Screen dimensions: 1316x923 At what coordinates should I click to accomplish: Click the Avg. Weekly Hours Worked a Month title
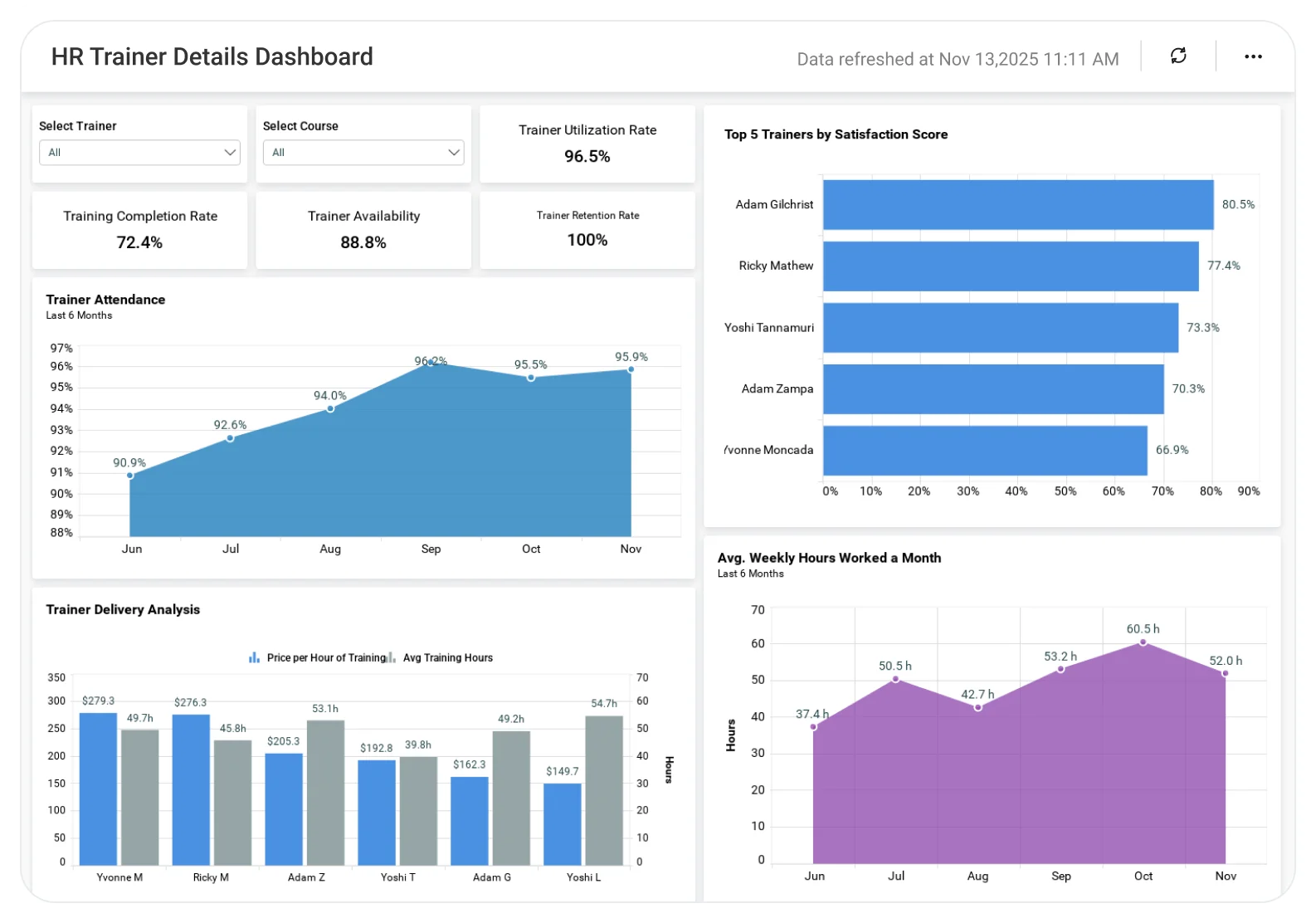[x=829, y=558]
